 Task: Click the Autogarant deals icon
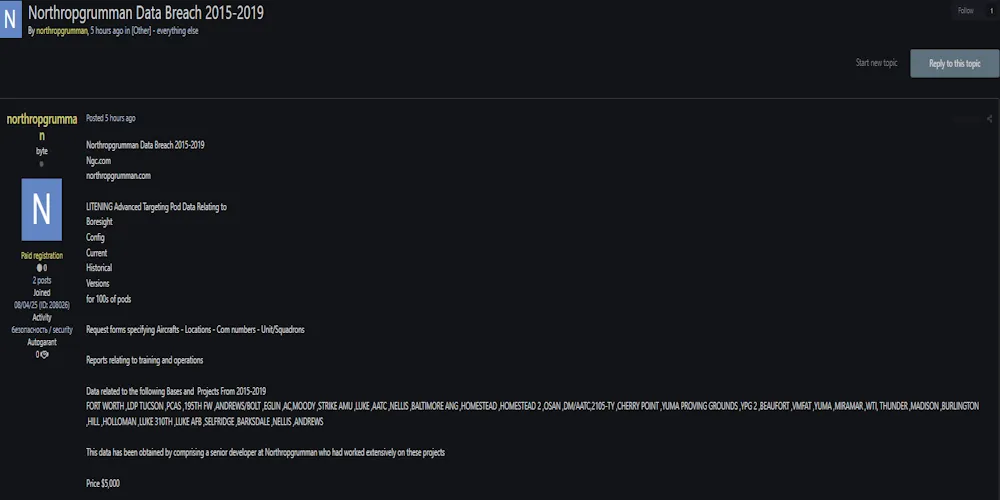pyautogui.click(x=42, y=354)
